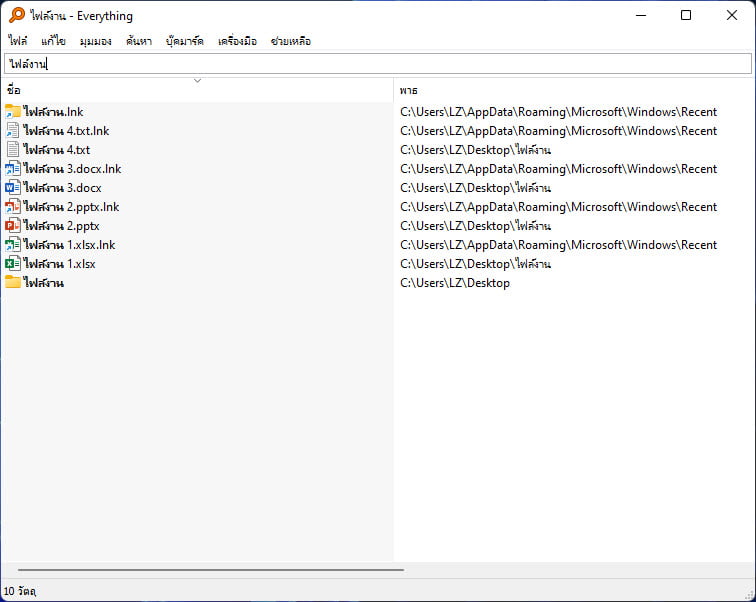The image size is (756, 602).
Task: Click the horizontal scrollbar thumb at the bottom
Action: click(211, 570)
